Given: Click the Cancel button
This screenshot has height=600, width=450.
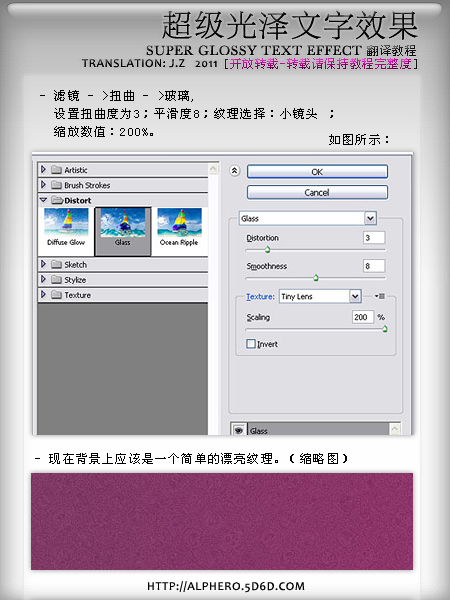Looking at the screenshot, I should pyautogui.click(x=317, y=192).
